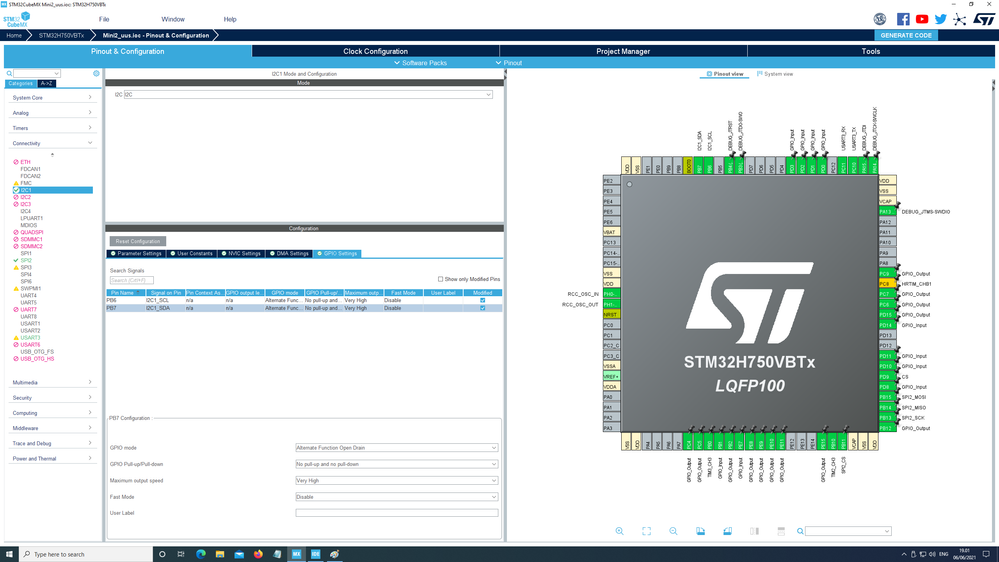Open Firefox from the taskbar
This screenshot has width=999, height=562.
[258, 554]
